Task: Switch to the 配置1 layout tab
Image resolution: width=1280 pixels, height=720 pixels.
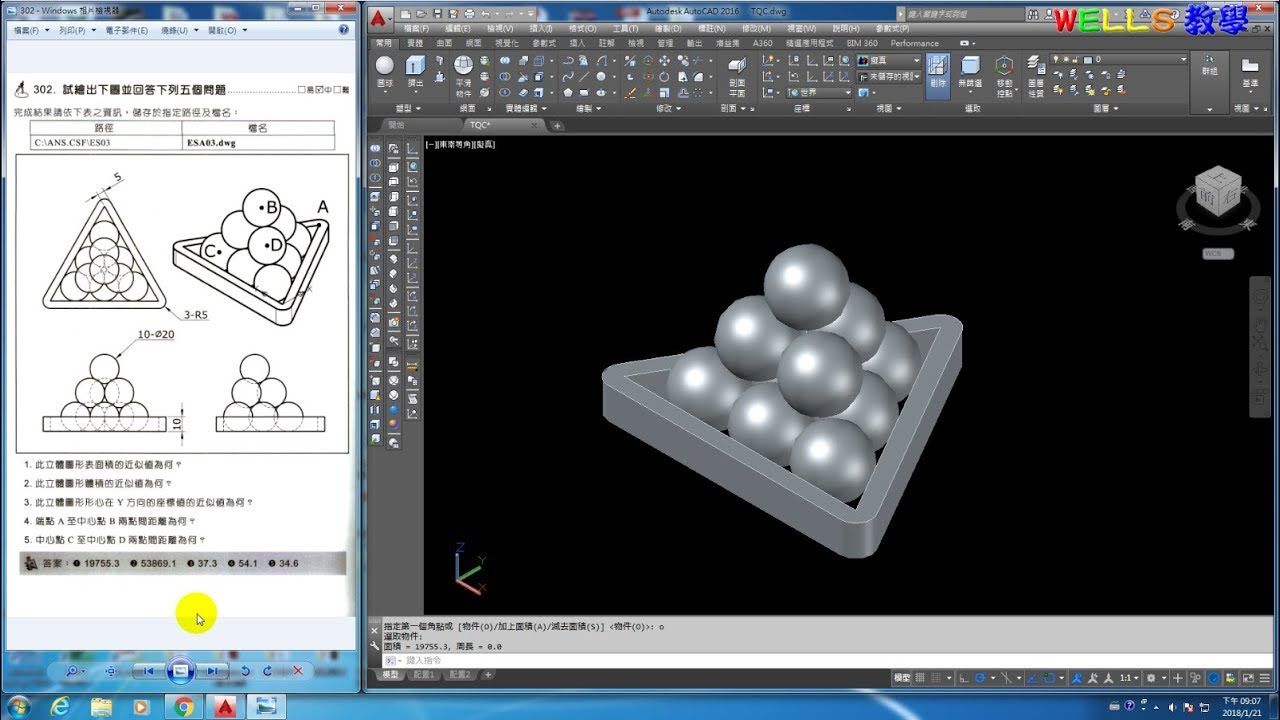Action: pos(425,675)
